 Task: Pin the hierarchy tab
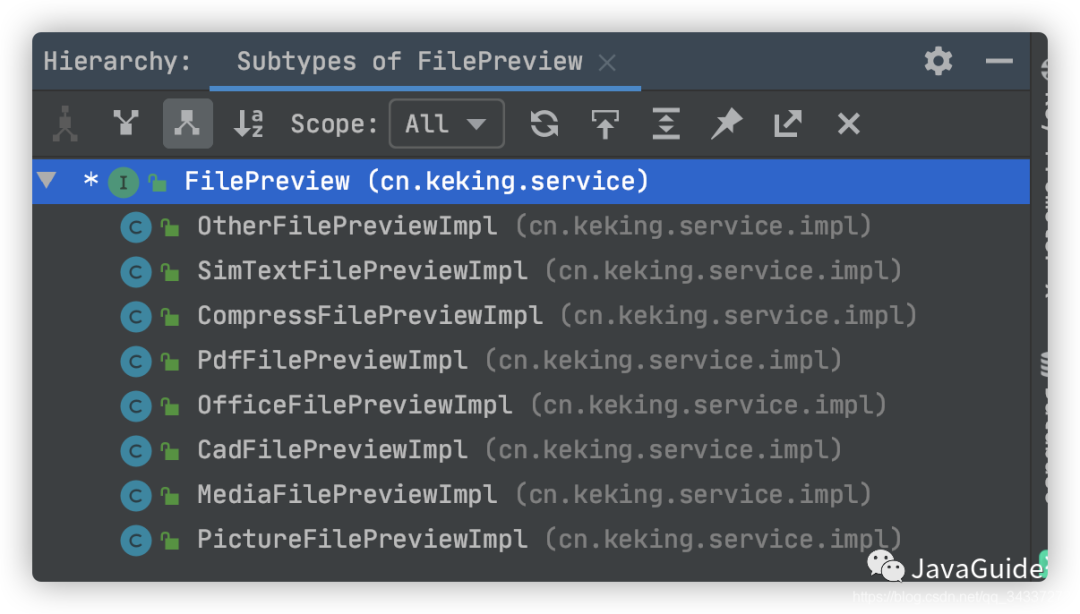pos(727,123)
